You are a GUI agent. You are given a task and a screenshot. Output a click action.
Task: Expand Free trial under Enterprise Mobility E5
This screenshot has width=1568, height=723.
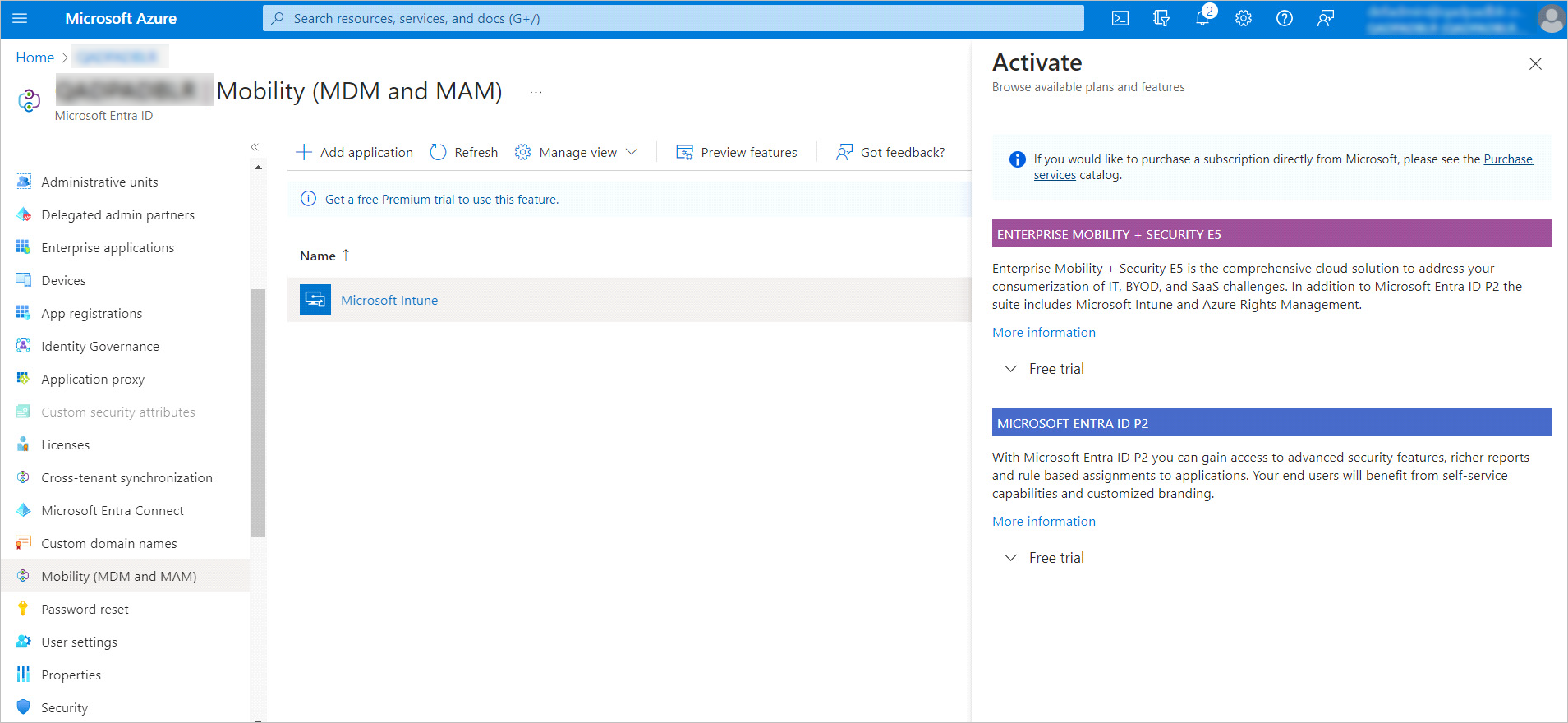1011,369
